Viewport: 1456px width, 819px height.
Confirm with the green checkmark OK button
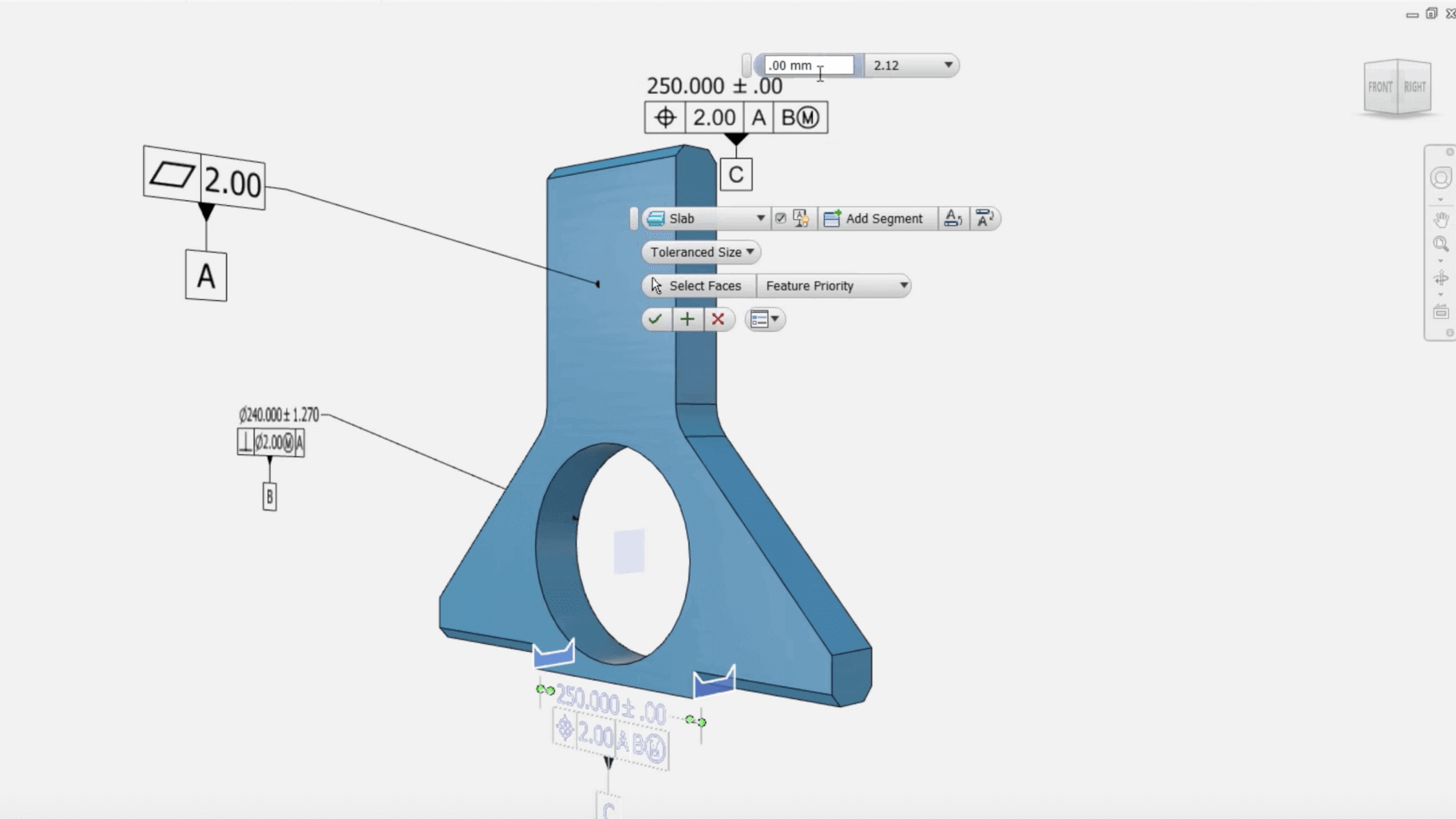click(655, 319)
